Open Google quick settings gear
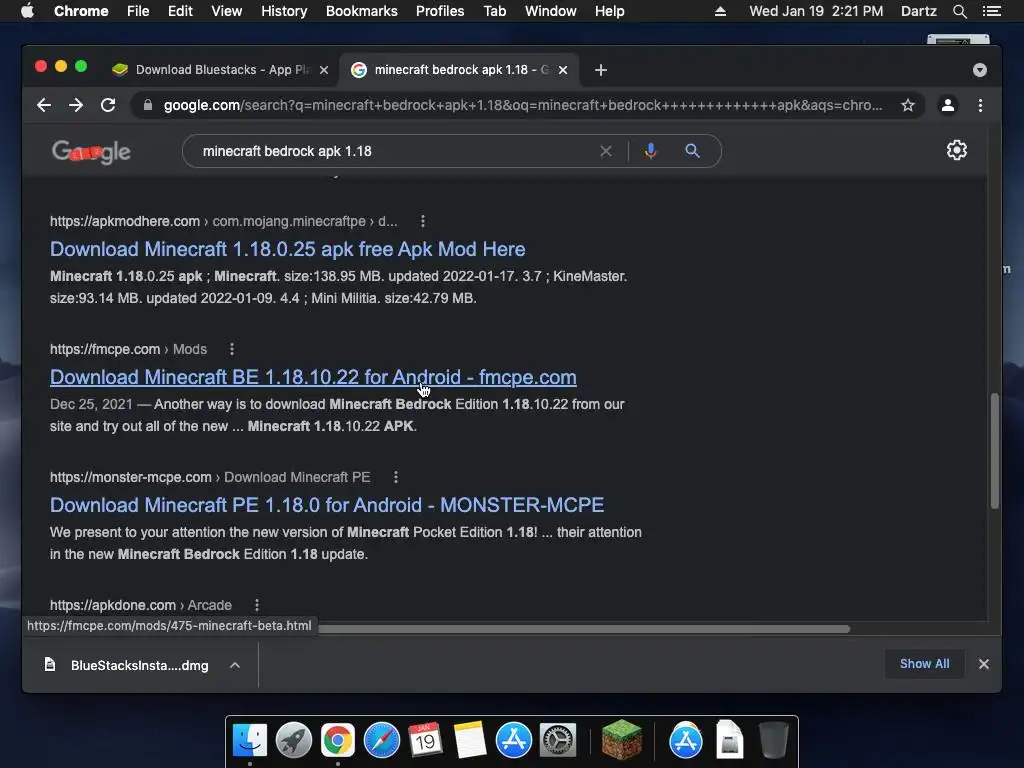The image size is (1024, 768). 957,150
